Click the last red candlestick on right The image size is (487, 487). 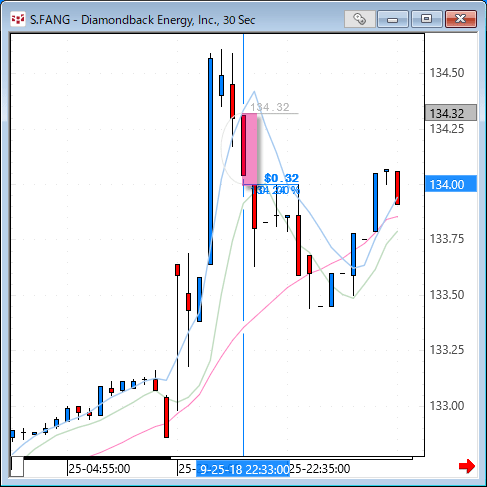tap(398, 188)
